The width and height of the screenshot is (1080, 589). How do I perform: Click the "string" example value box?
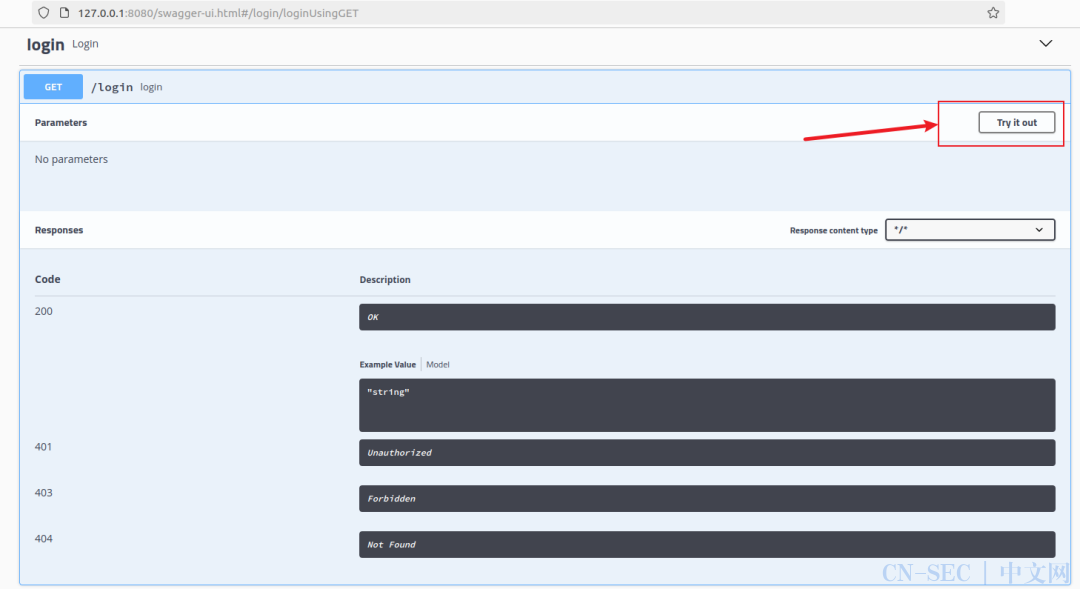(707, 405)
